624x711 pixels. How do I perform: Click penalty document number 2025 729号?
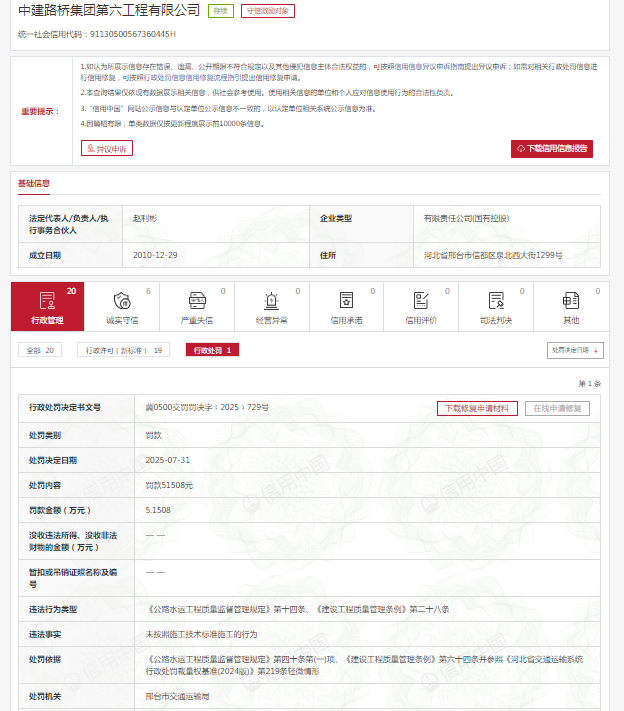pos(207,407)
